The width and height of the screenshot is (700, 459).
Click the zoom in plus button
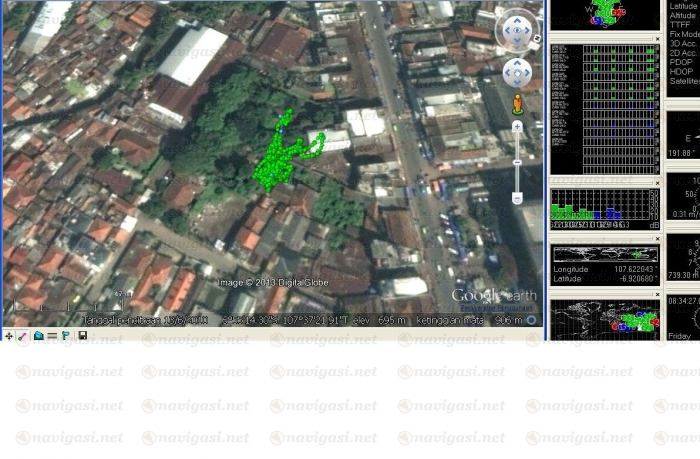pyautogui.click(x=517, y=127)
